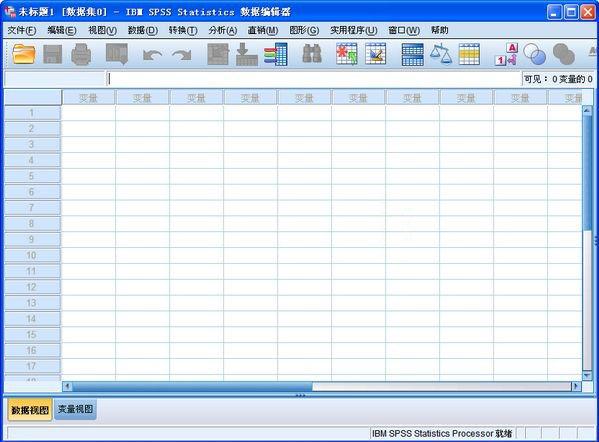The width and height of the screenshot is (599, 442).
Task: Toggle the Value labels icon
Action: (x=506, y=54)
